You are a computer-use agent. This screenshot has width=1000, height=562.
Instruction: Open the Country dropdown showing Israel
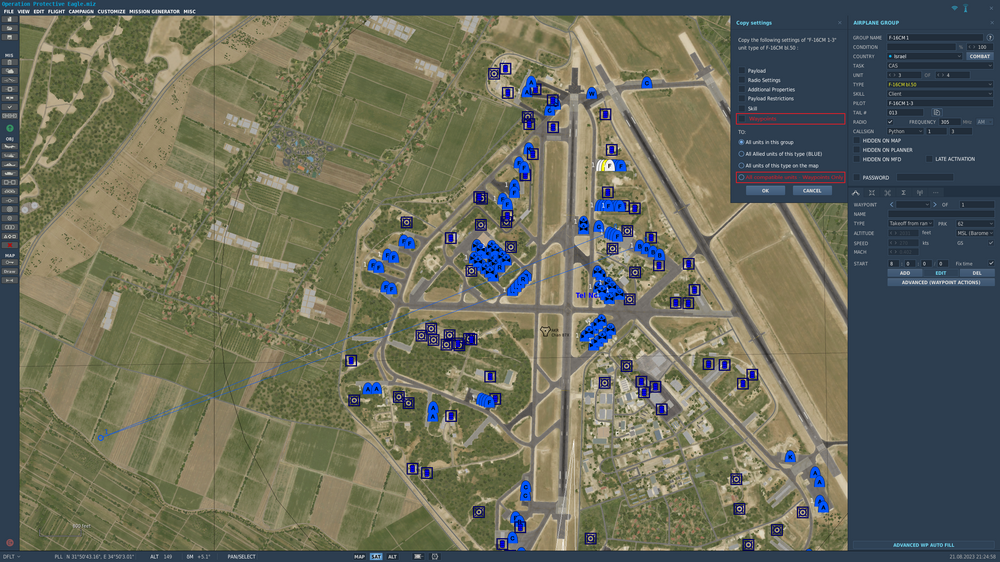coord(924,56)
